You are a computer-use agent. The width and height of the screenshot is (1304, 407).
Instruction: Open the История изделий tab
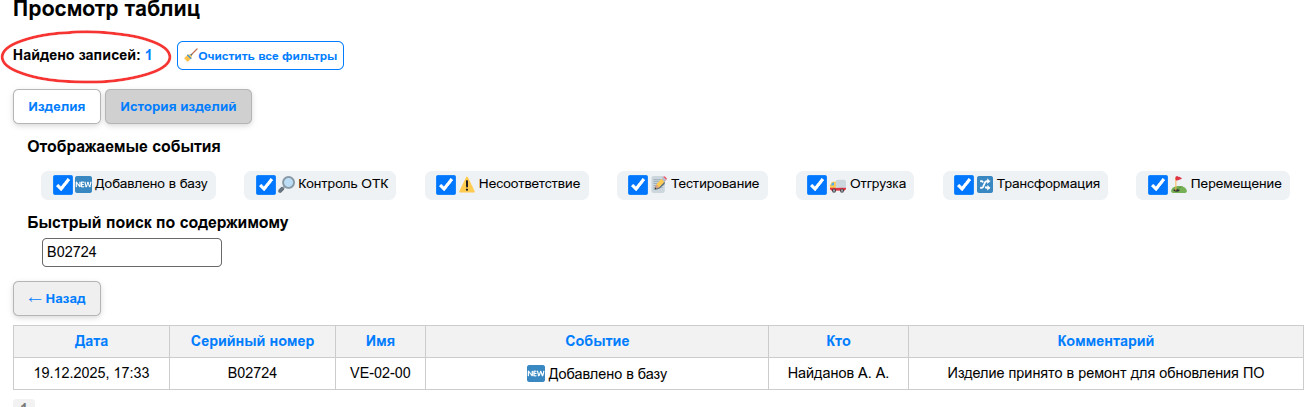pos(178,107)
